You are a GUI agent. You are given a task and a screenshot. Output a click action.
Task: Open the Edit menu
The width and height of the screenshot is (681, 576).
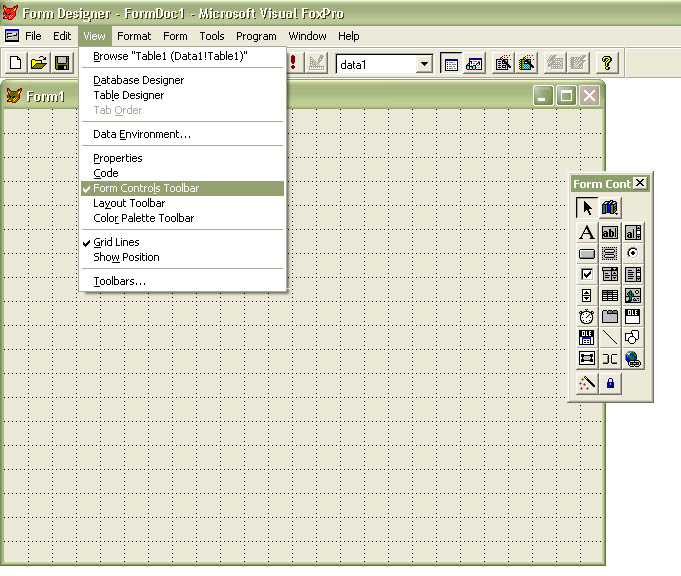pos(62,36)
